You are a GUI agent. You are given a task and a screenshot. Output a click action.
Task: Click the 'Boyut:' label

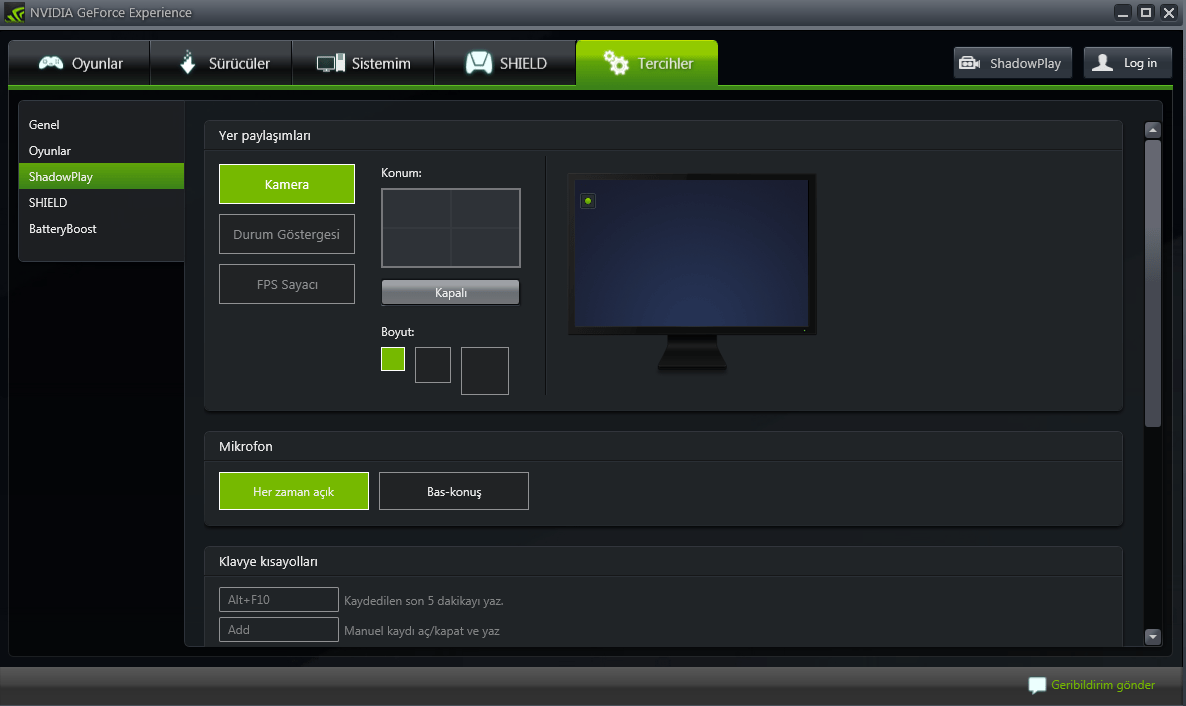[x=398, y=331]
